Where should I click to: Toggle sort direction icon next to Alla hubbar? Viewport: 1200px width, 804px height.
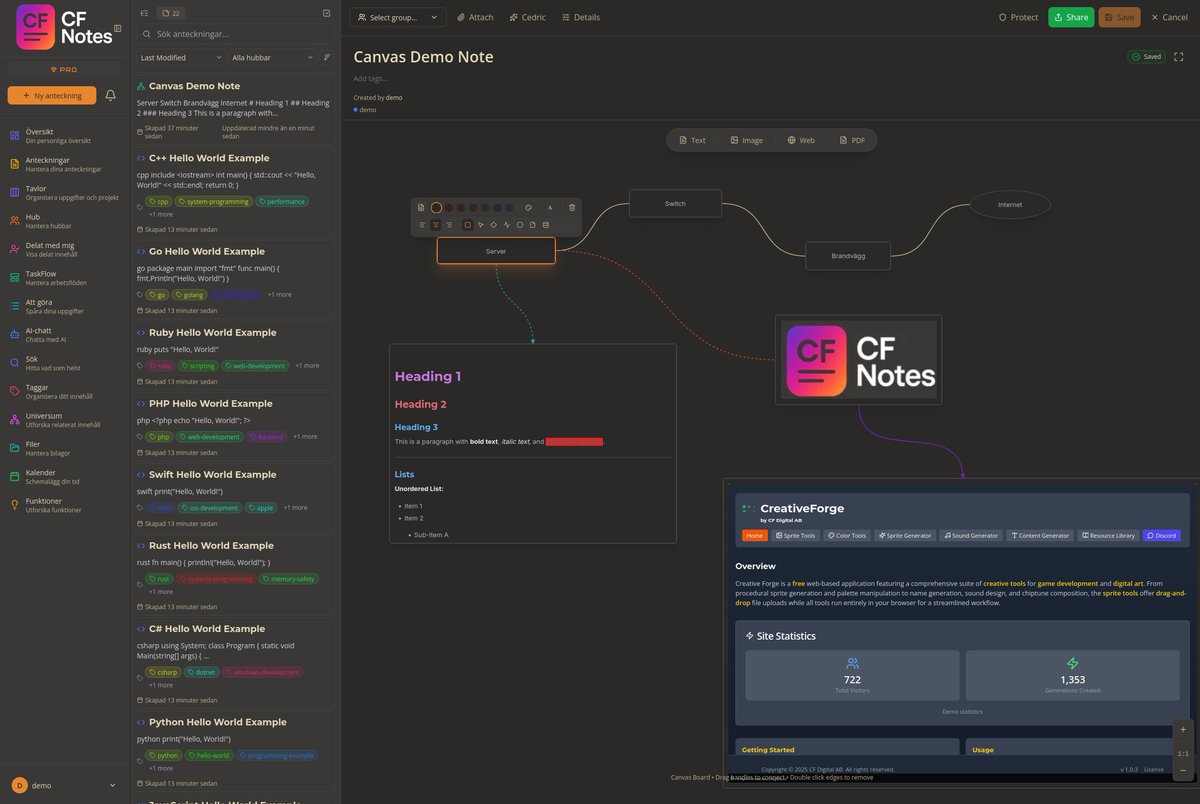(x=327, y=58)
